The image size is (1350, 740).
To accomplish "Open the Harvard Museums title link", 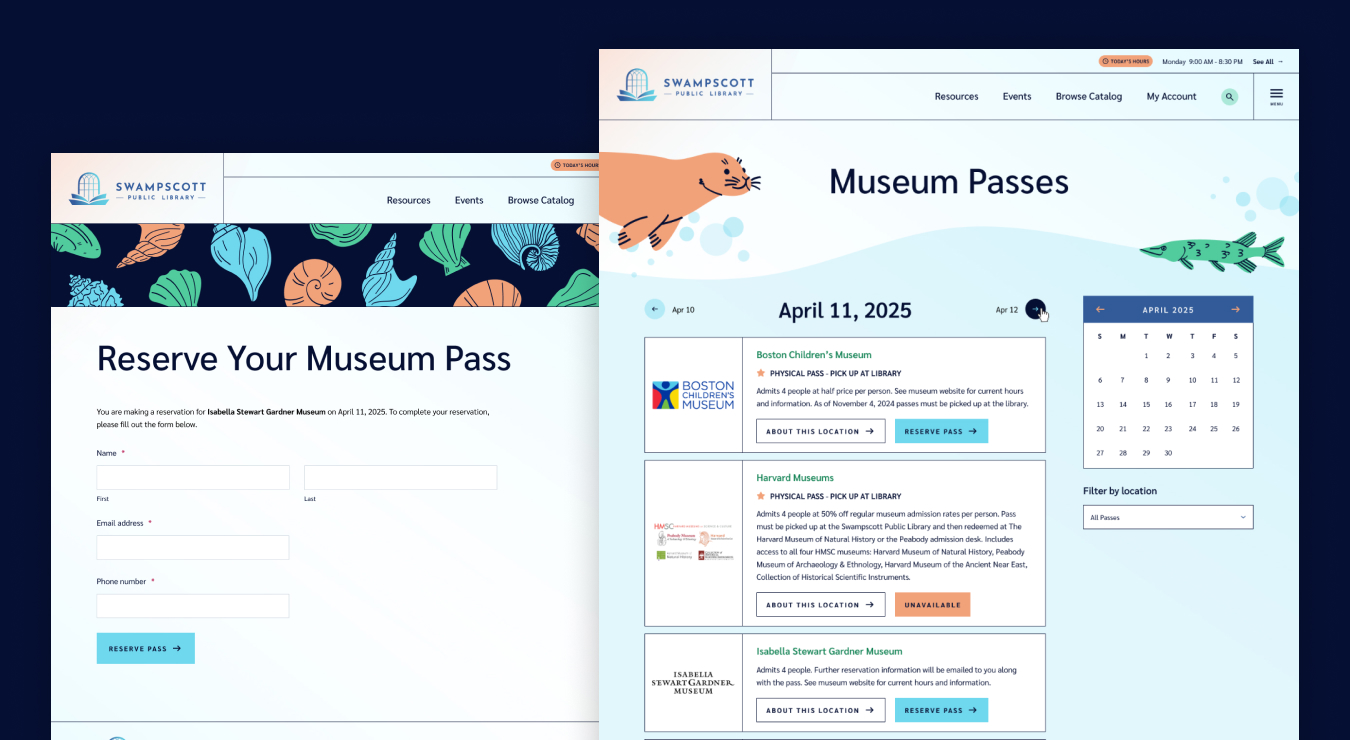I will 795,478.
